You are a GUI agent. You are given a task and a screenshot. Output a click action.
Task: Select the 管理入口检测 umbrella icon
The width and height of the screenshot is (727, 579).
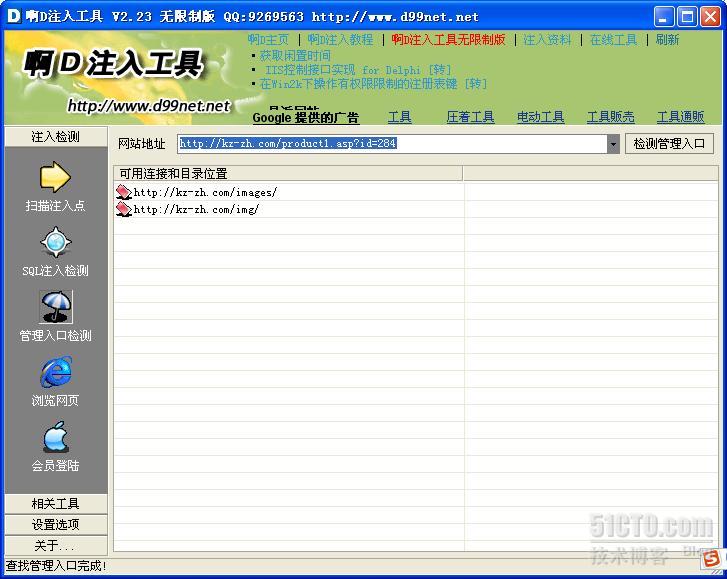(56, 306)
